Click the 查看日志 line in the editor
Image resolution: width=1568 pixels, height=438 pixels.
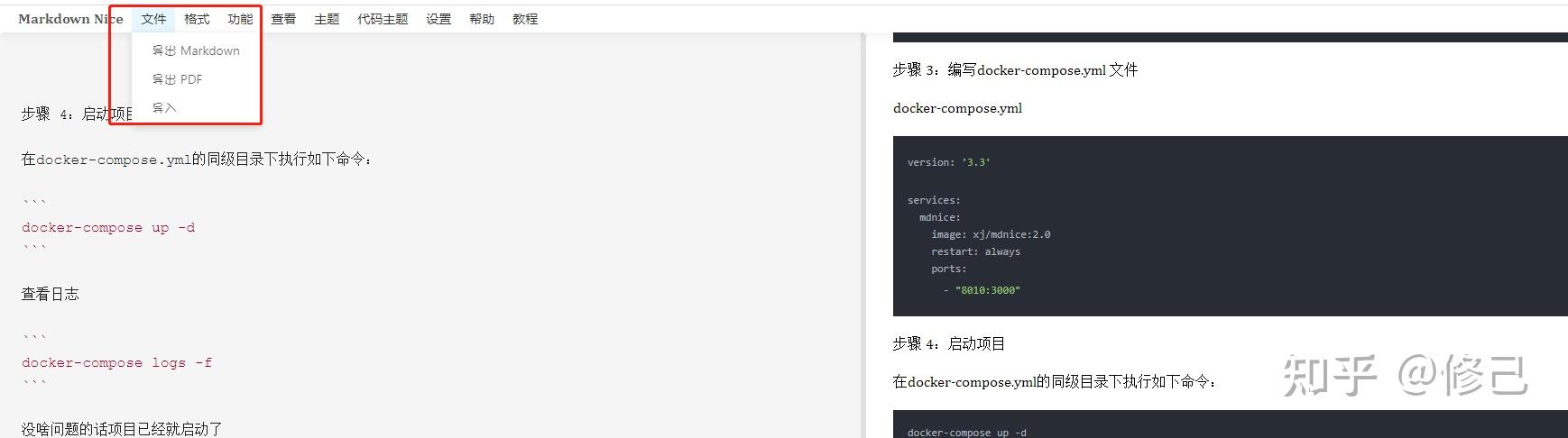[51, 294]
